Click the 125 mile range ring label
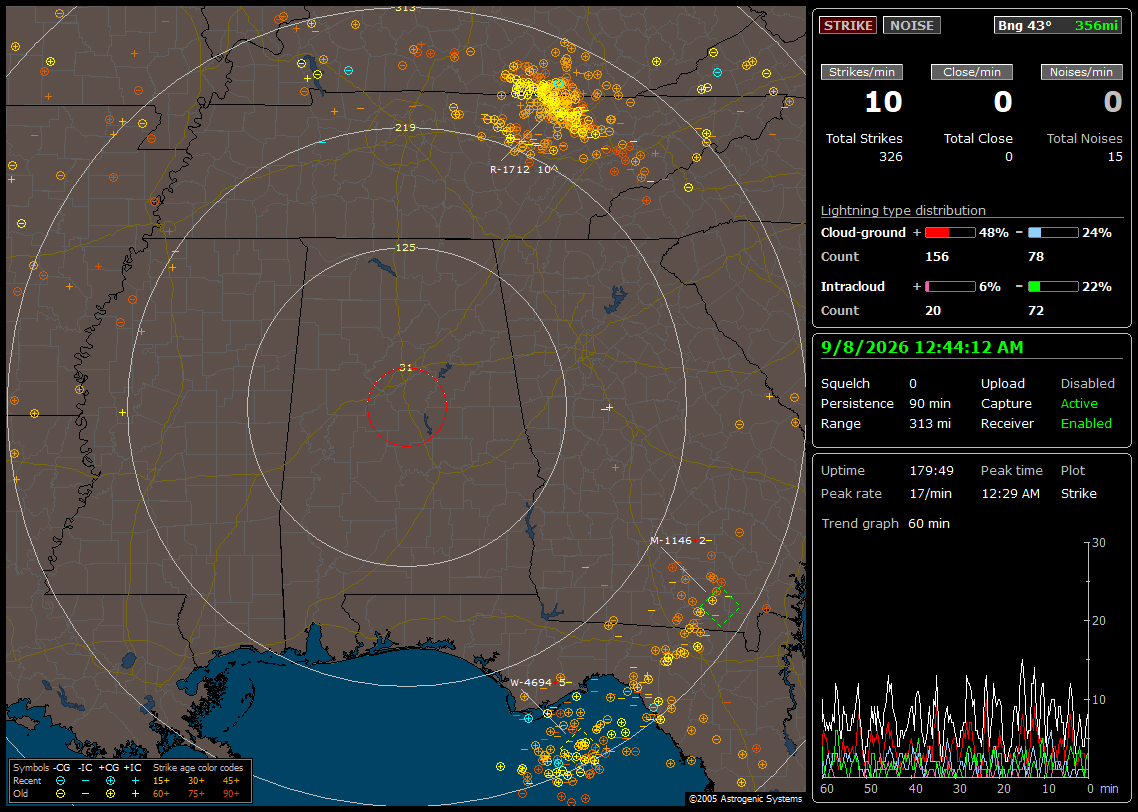This screenshot has width=1138, height=812. pyautogui.click(x=405, y=247)
